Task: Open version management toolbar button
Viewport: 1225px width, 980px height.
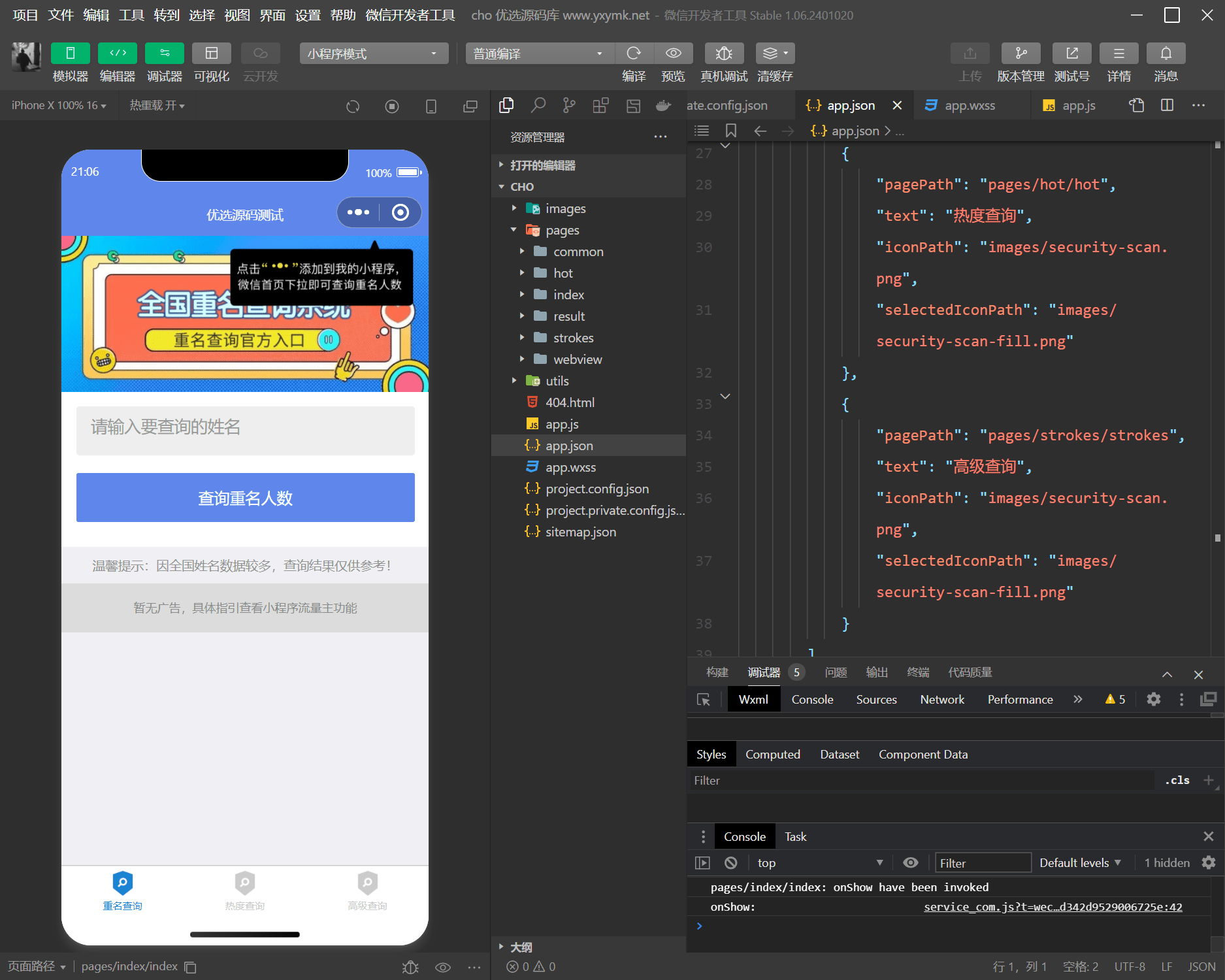Action: pos(1021,54)
